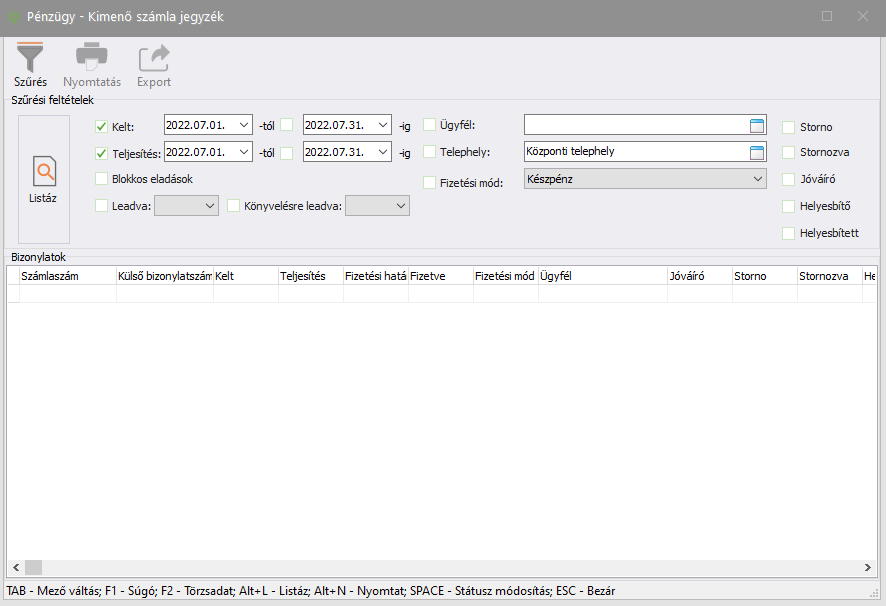
Task: Click the Ügyfél column header in grid
Action: pyautogui.click(x=602, y=276)
